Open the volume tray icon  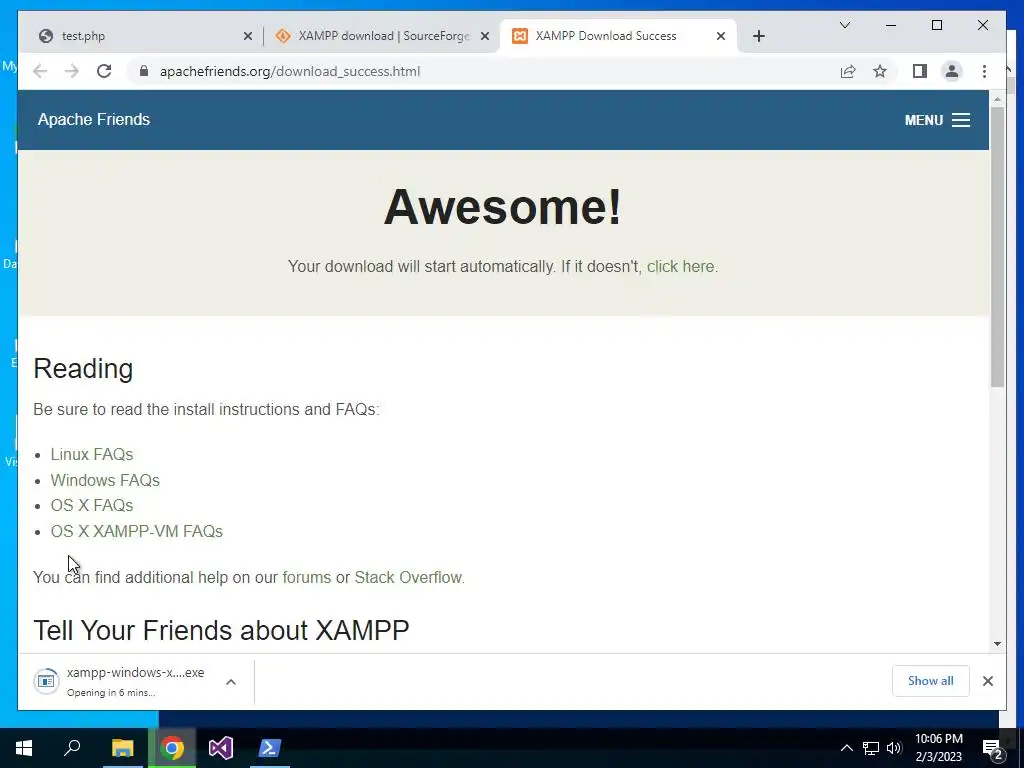click(x=894, y=748)
